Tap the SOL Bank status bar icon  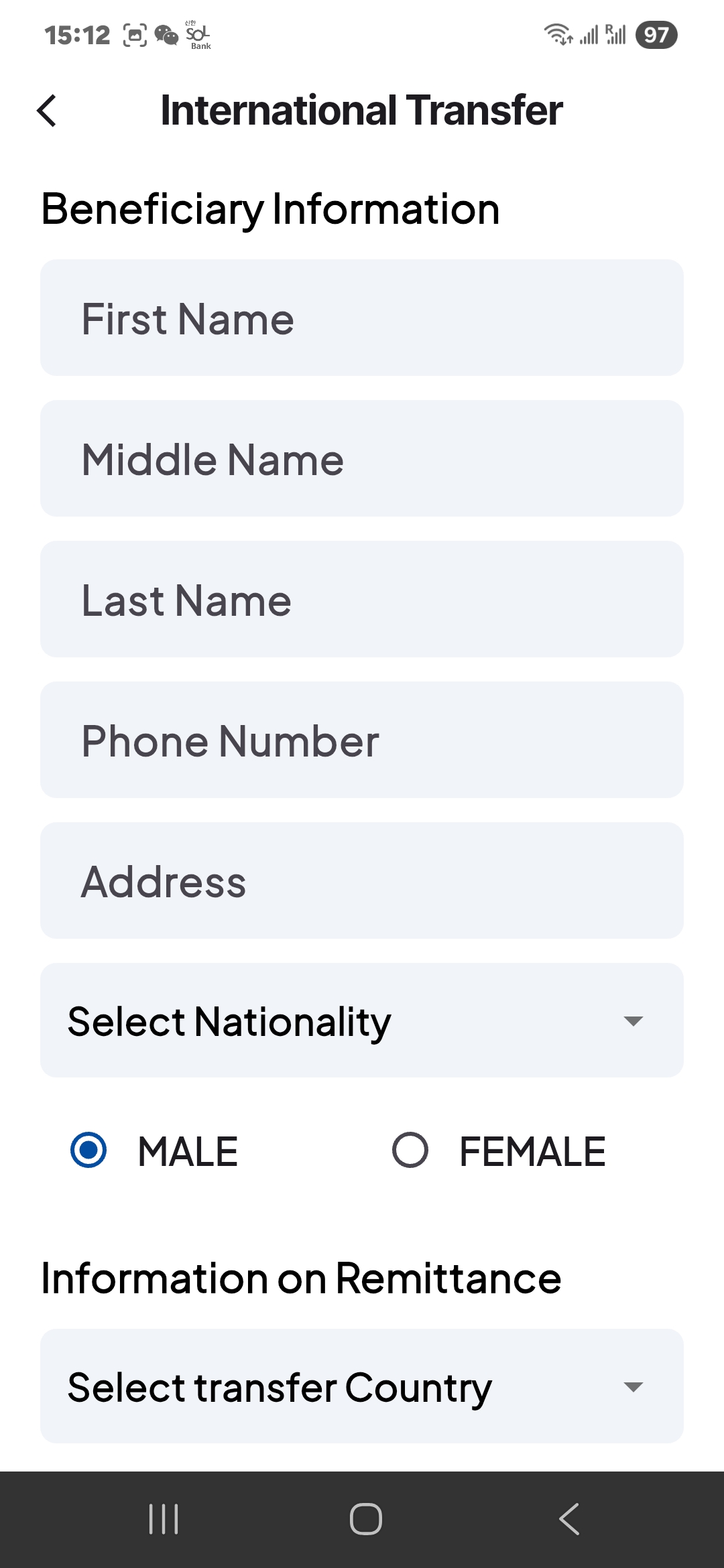coord(198,36)
